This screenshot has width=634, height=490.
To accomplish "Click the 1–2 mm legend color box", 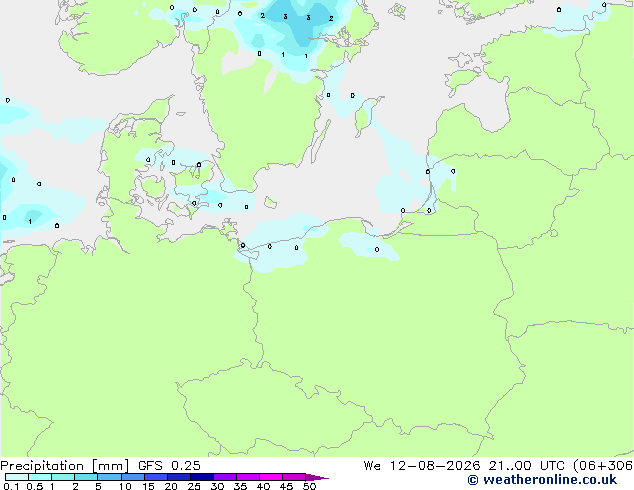I will click(63, 477).
